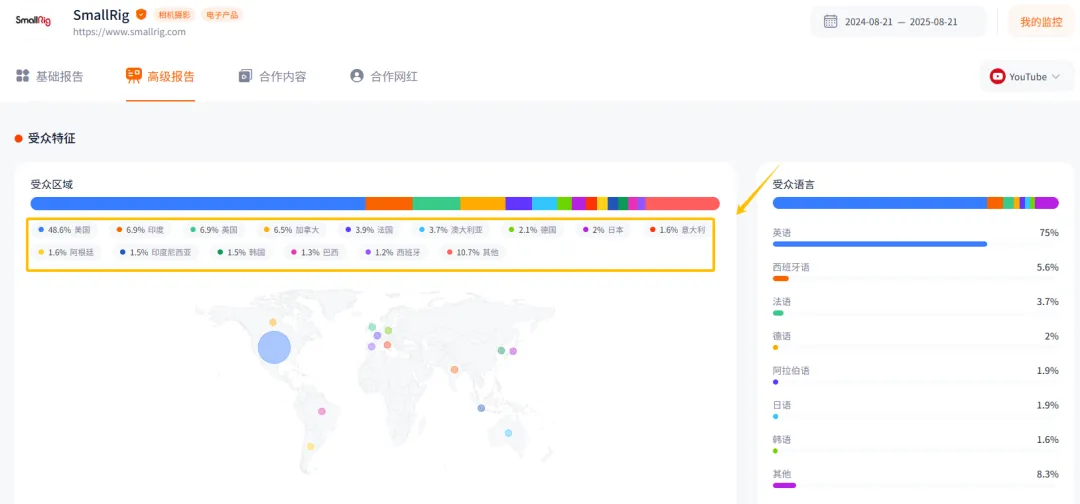Click the red YouTube logo icon
Screen dimensions: 1080x504
997,76
